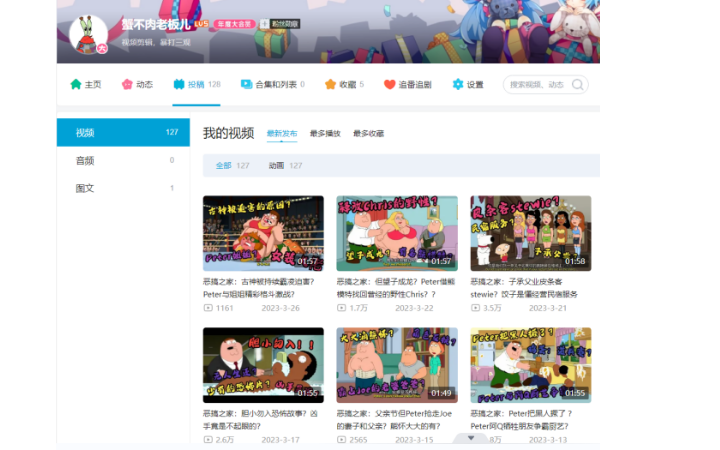The width and height of the screenshot is (720, 450).
Task: Click the LV5 level badge
Action: [x=202, y=24]
